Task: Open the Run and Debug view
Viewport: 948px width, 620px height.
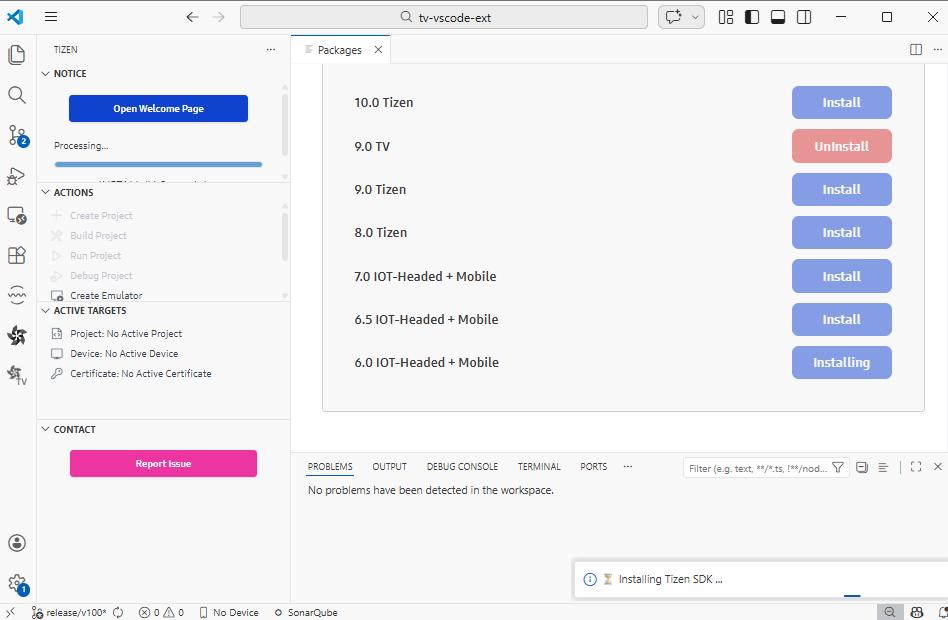Action: [17, 175]
